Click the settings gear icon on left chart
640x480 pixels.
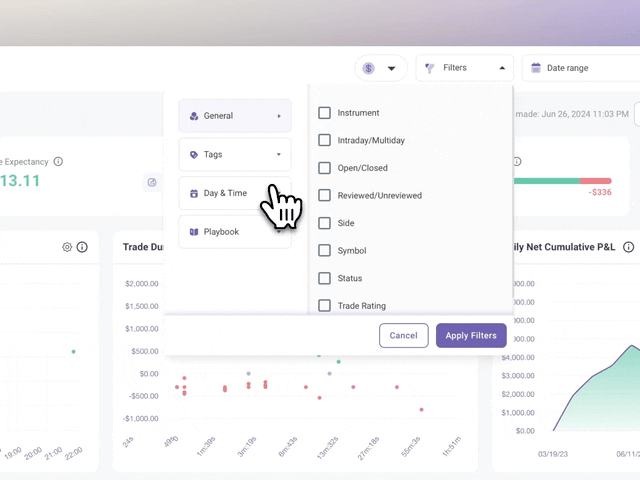click(x=67, y=247)
